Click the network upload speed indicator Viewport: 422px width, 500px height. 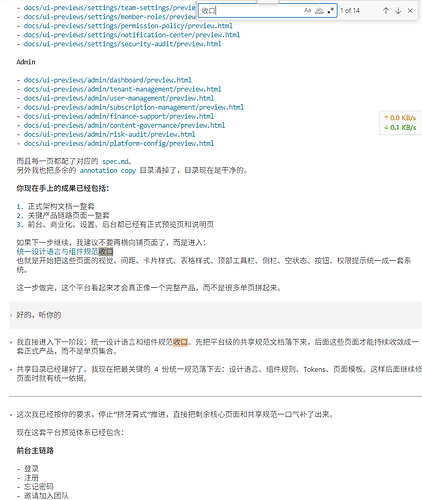click(400, 118)
